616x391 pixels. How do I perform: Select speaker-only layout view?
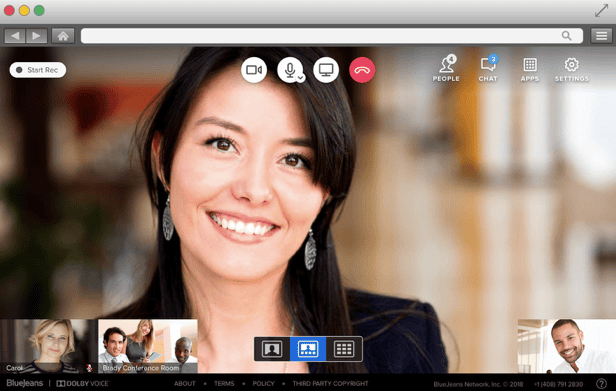(272, 349)
